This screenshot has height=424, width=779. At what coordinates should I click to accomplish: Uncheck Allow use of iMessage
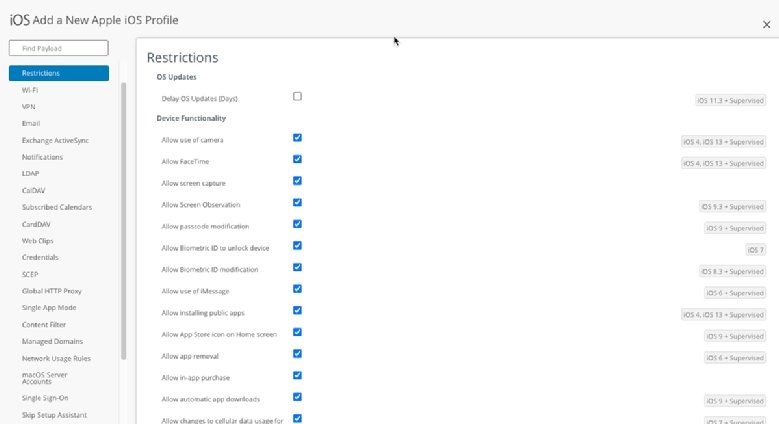point(297,289)
